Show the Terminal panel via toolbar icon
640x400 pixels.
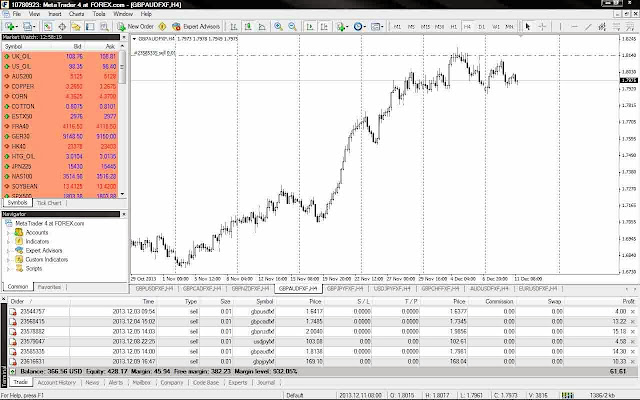[90, 27]
